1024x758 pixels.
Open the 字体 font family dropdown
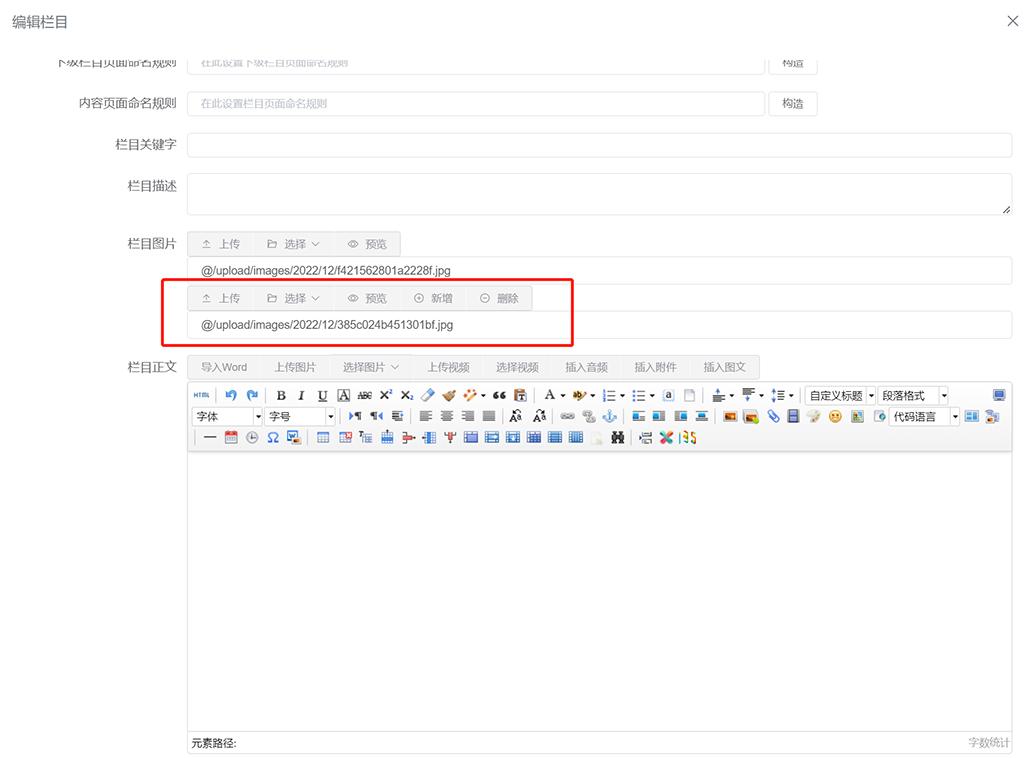(x=227, y=416)
